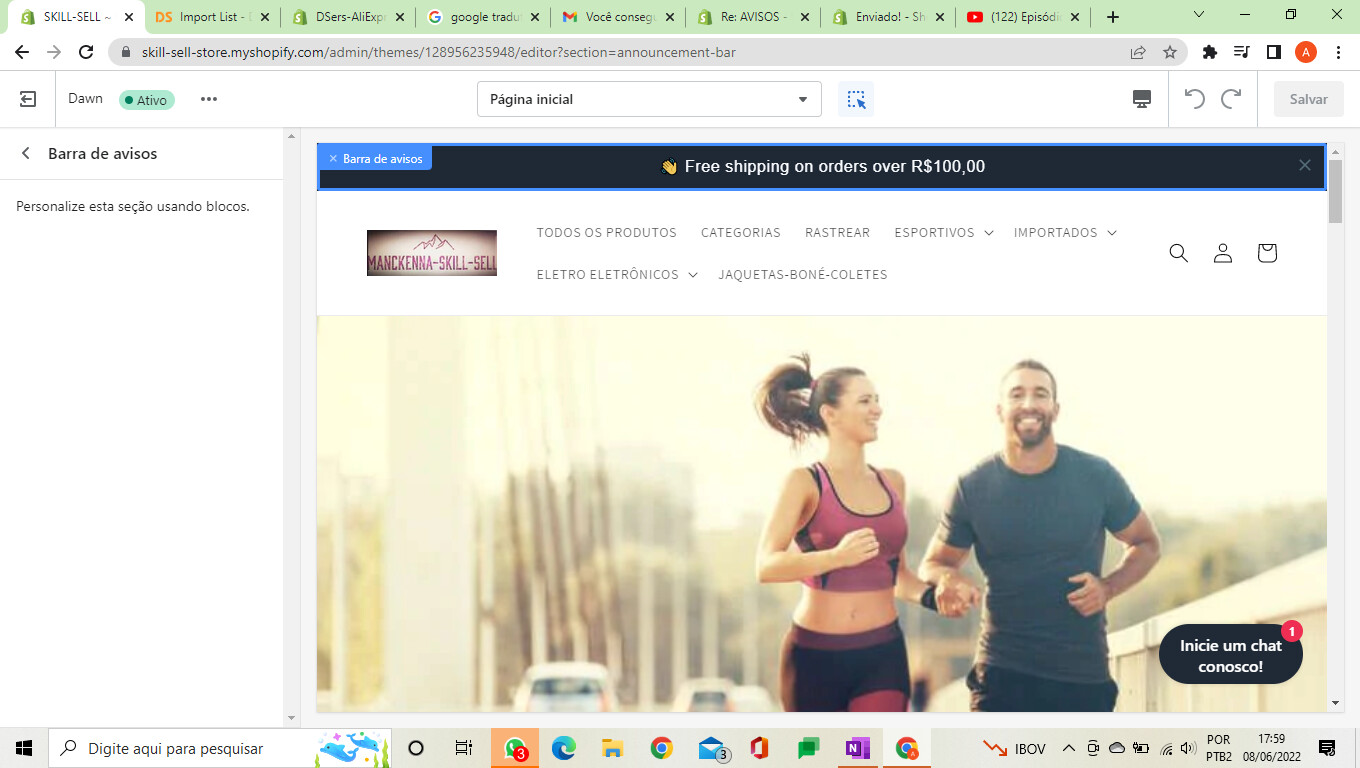Switch to the DSers-AliExpress tab
The width and height of the screenshot is (1360, 768).
click(x=346, y=17)
